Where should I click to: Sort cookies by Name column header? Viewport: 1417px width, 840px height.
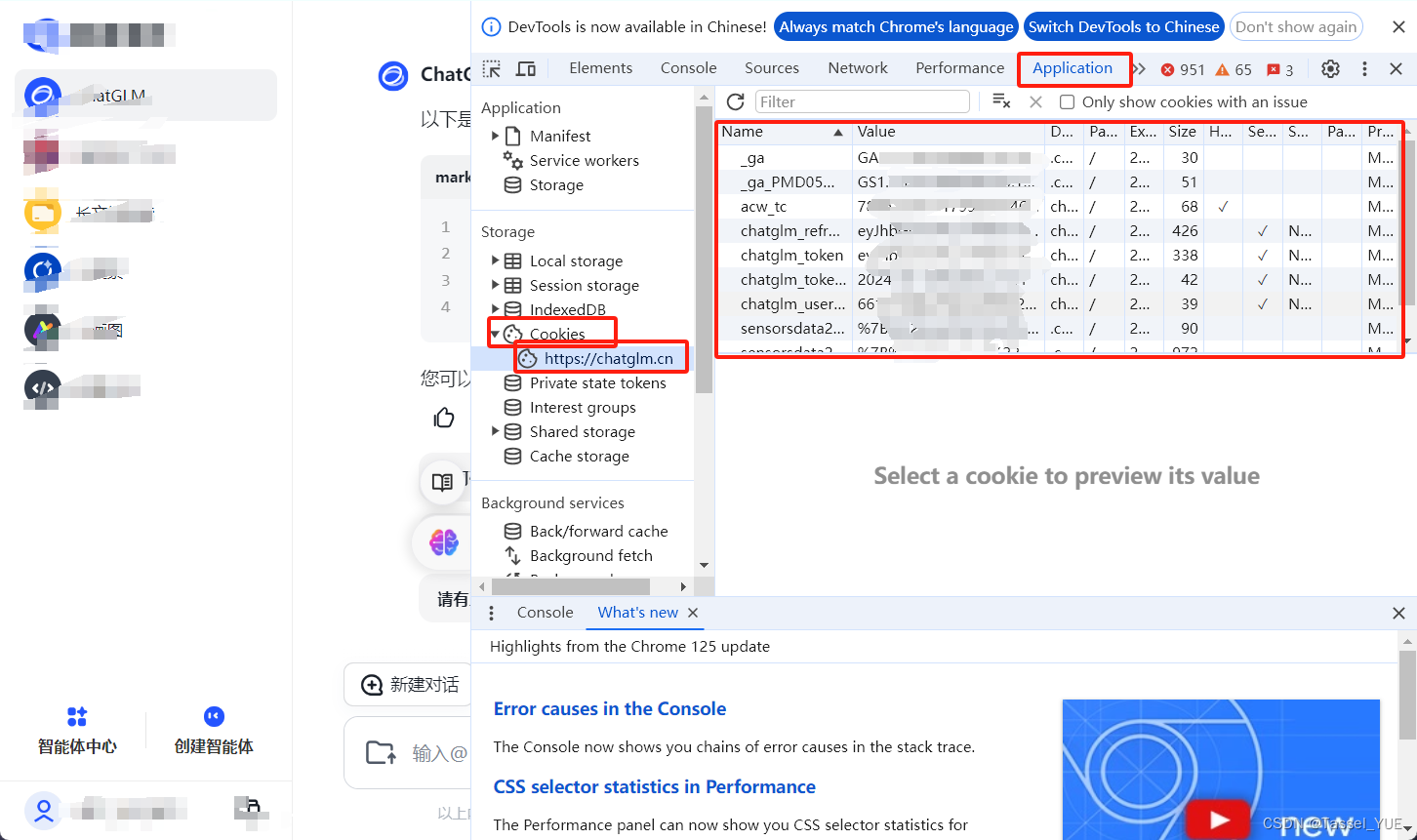(x=784, y=132)
